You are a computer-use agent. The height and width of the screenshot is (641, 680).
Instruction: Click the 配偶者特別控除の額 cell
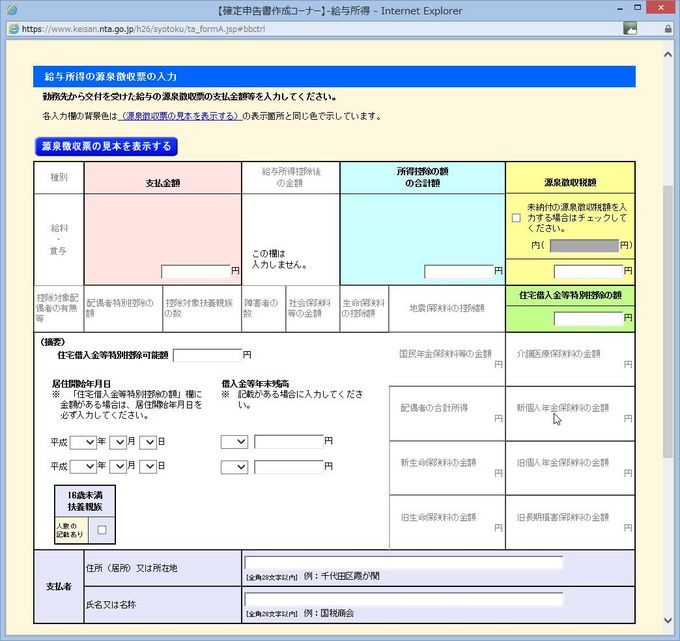coord(123,308)
